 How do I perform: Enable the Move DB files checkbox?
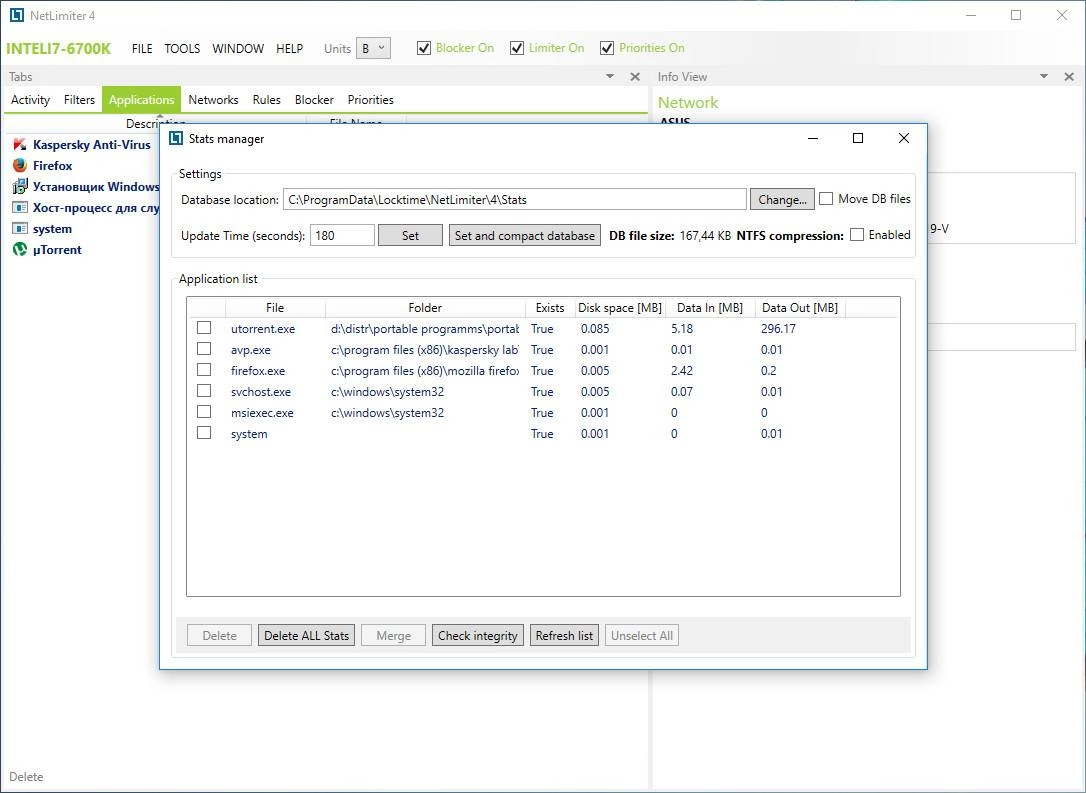point(826,199)
